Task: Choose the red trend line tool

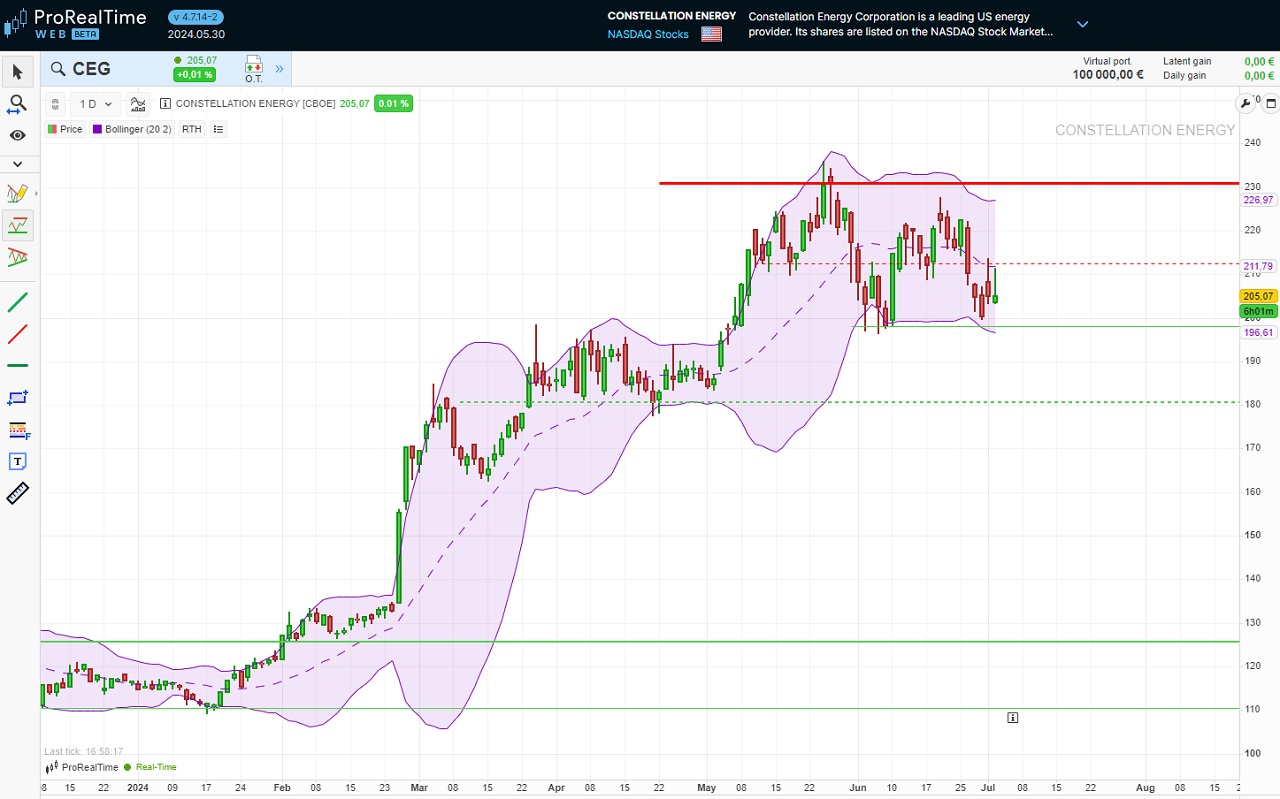Action: (x=17, y=334)
